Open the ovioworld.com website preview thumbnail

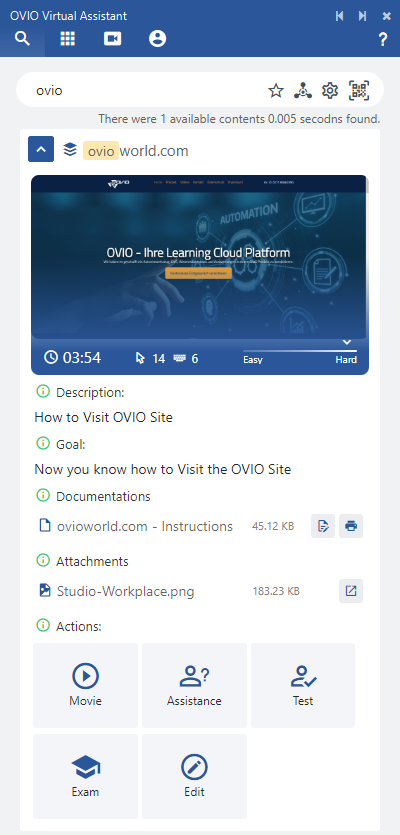point(199,256)
